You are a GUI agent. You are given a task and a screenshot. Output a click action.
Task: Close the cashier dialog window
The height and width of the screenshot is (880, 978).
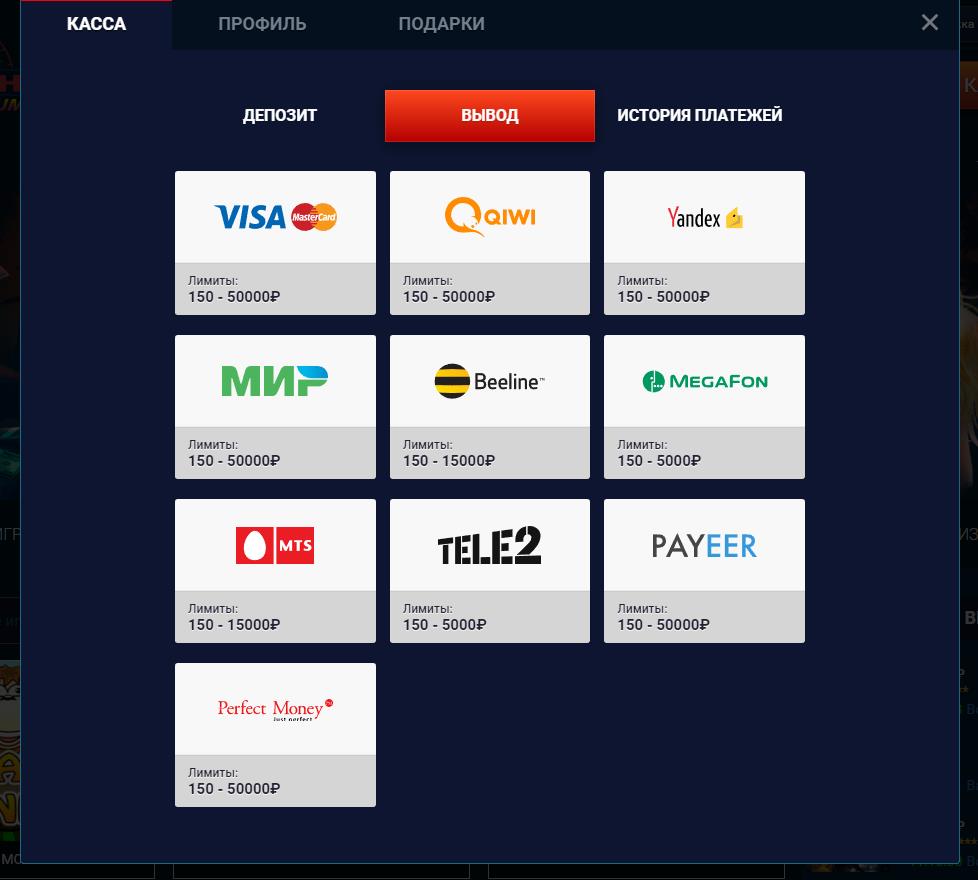point(929,22)
